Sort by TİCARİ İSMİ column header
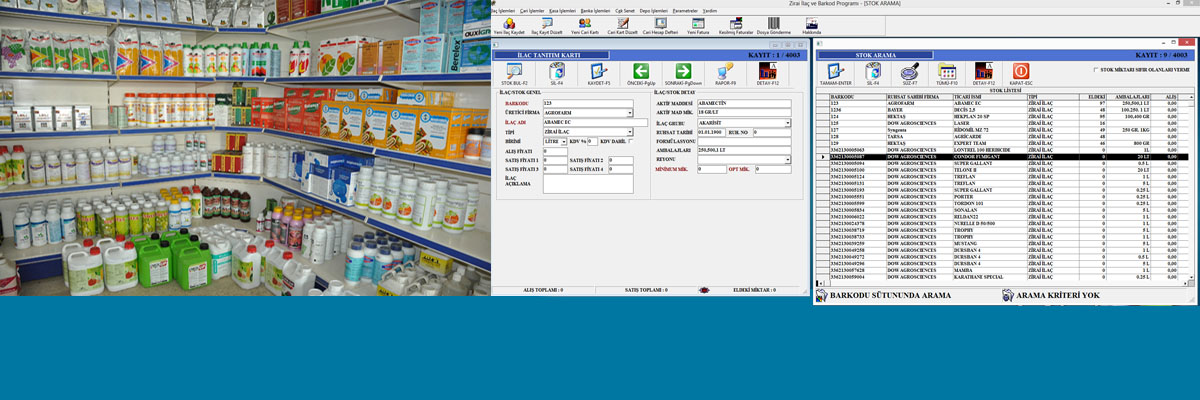This screenshot has height=400, width=1200. (990, 97)
